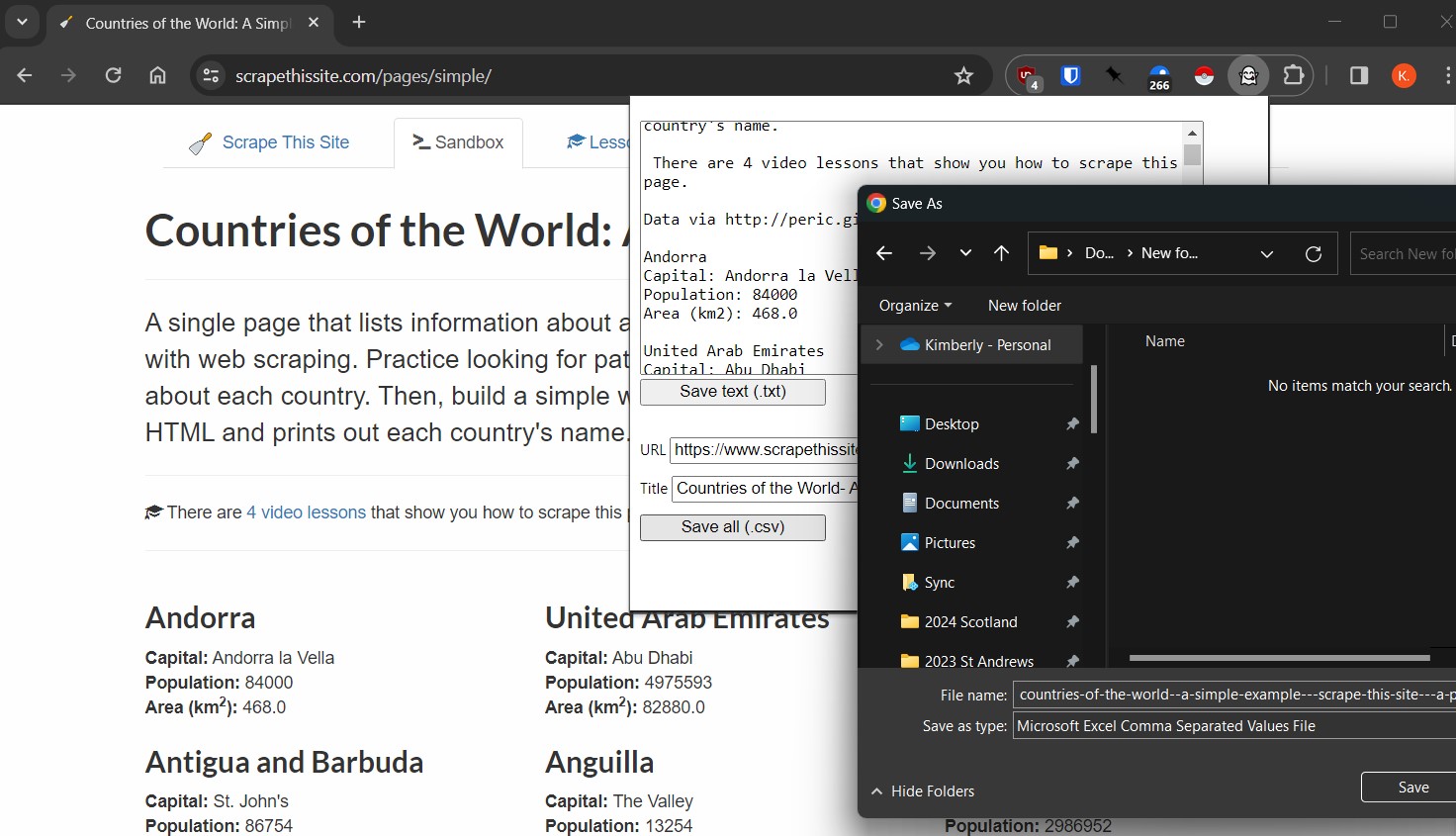This screenshot has height=836, width=1456.
Task: Click the Save all (.csv) button
Action: tap(733, 527)
